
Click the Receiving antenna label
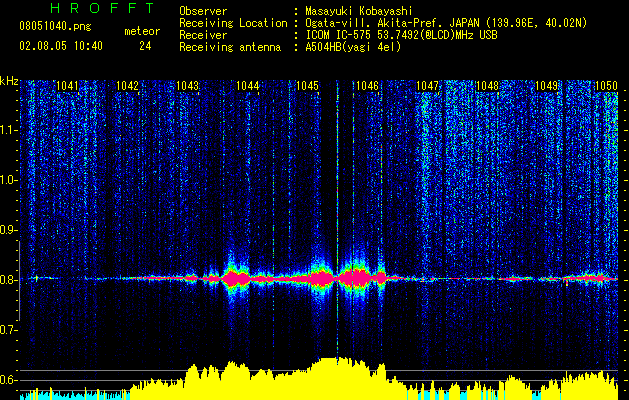(230, 47)
